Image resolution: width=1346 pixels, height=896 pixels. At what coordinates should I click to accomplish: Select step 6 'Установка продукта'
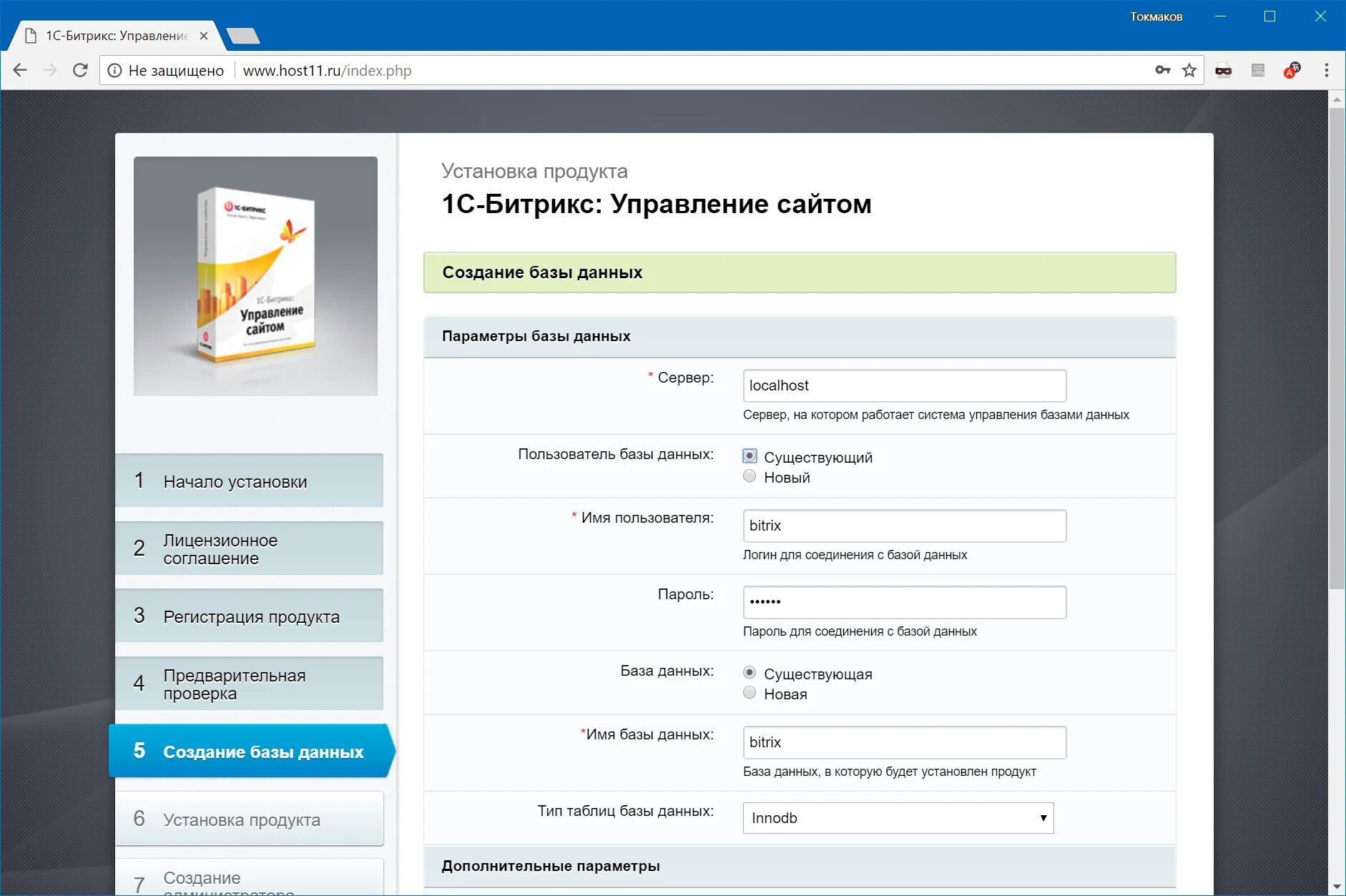pos(249,819)
